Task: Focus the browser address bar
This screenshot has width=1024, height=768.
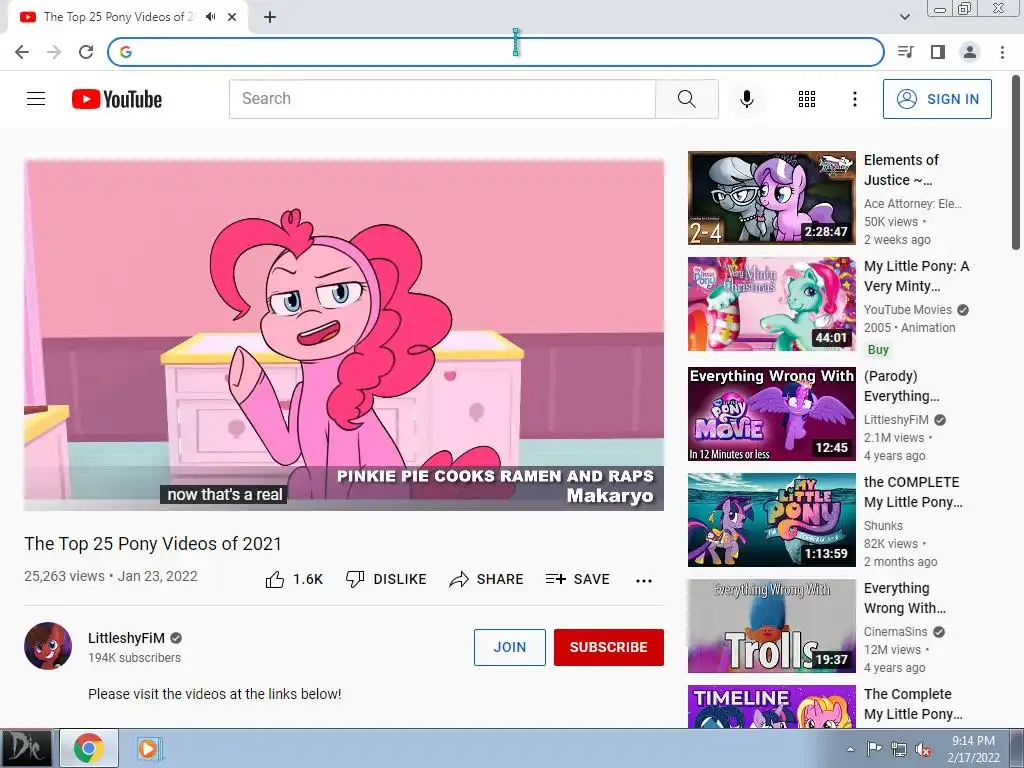Action: (496, 52)
